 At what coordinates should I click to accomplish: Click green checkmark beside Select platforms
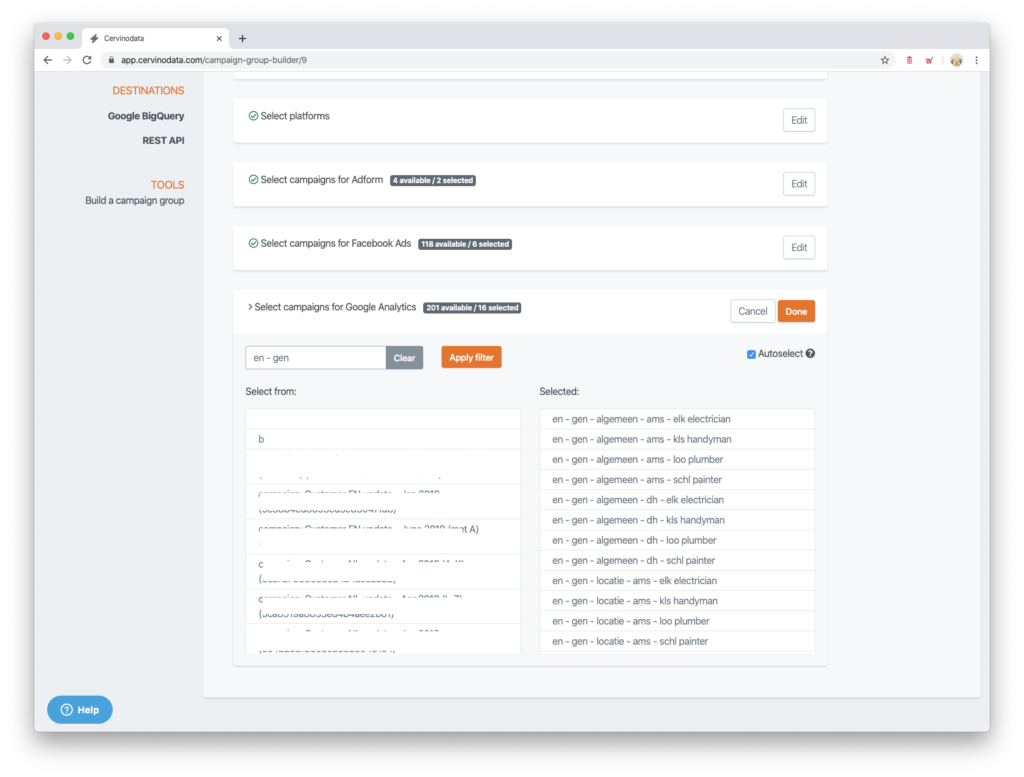[x=253, y=116]
